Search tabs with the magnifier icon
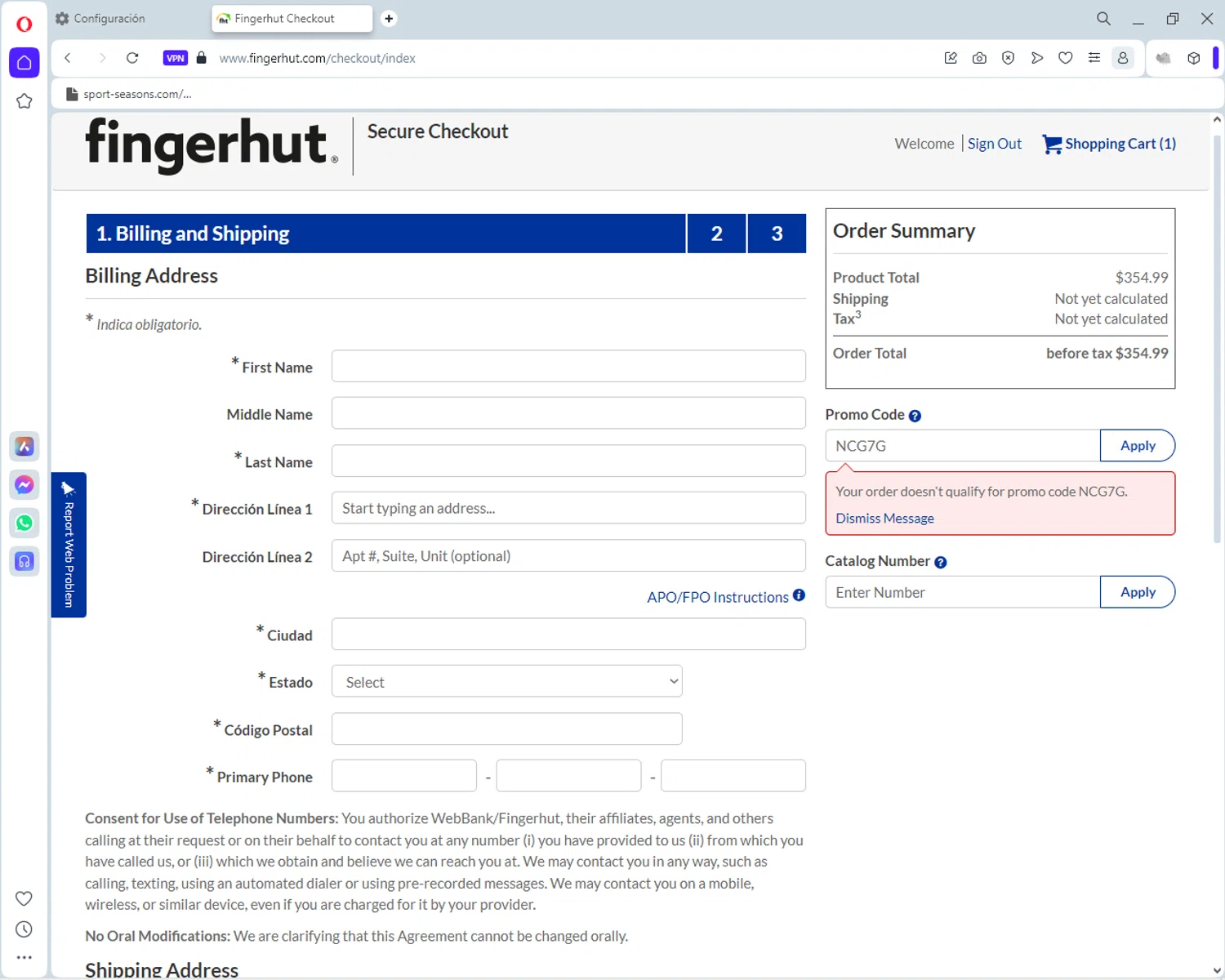The width and height of the screenshot is (1225, 980). click(x=1103, y=18)
